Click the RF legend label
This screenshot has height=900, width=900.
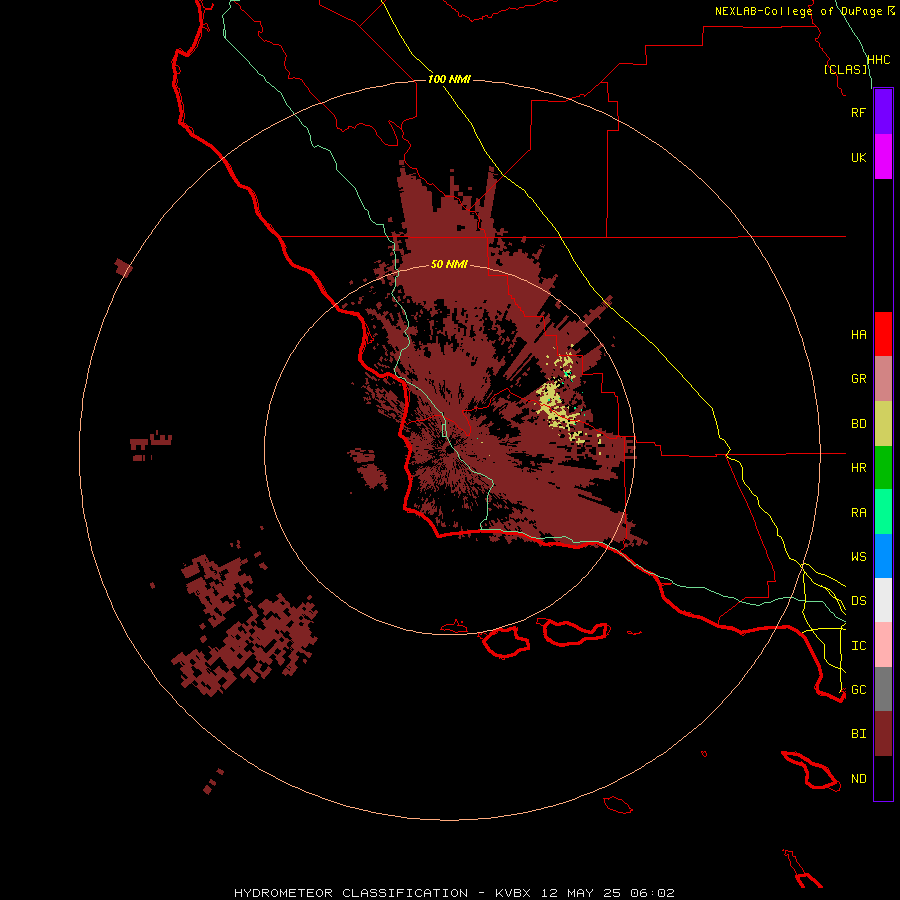click(x=858, y=112)
